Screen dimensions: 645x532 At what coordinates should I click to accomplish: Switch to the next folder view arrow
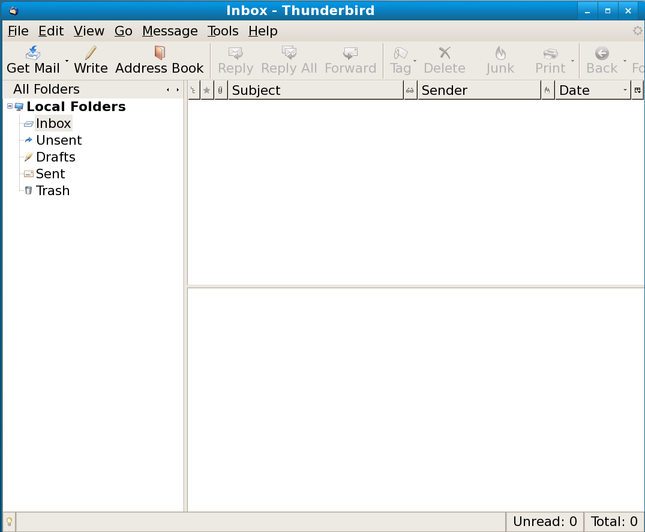tap(177, 90)
